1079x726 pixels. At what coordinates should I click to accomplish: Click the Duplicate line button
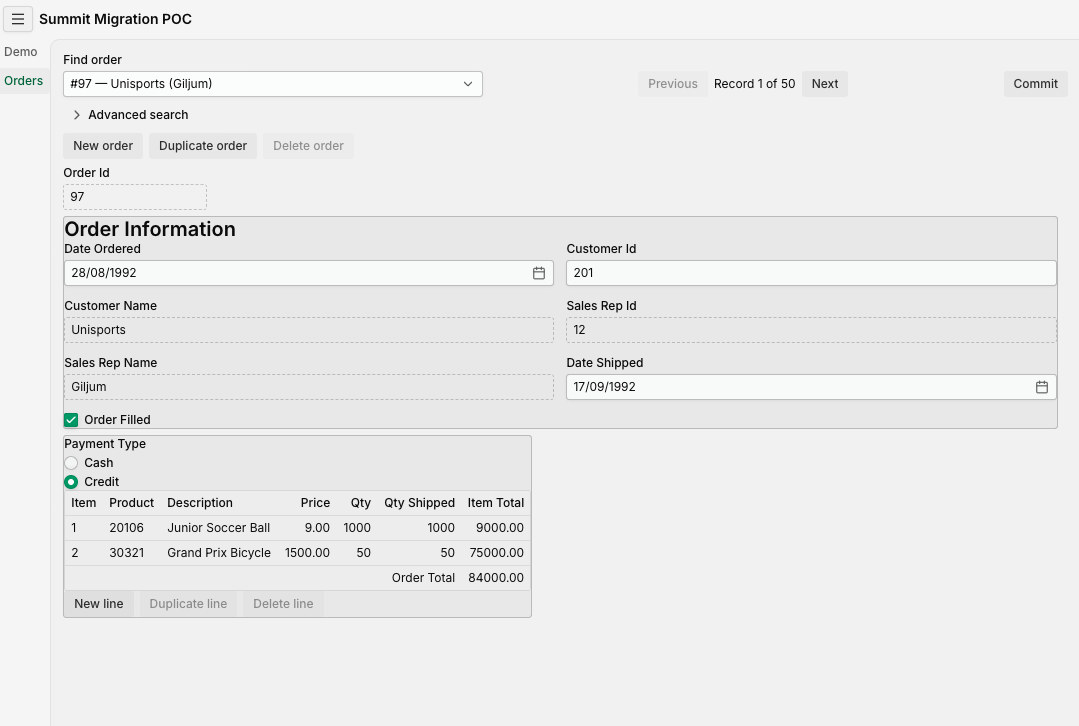pyautogui.click(x=188, y=604)
